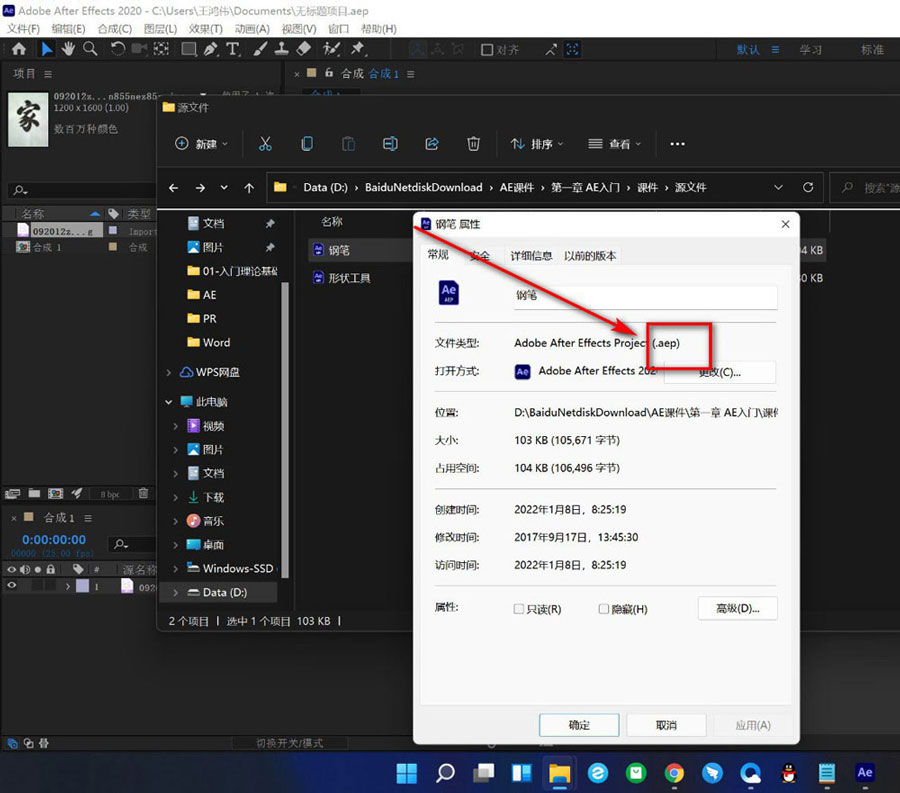Choose the Pen tool in After Effects

211,49
